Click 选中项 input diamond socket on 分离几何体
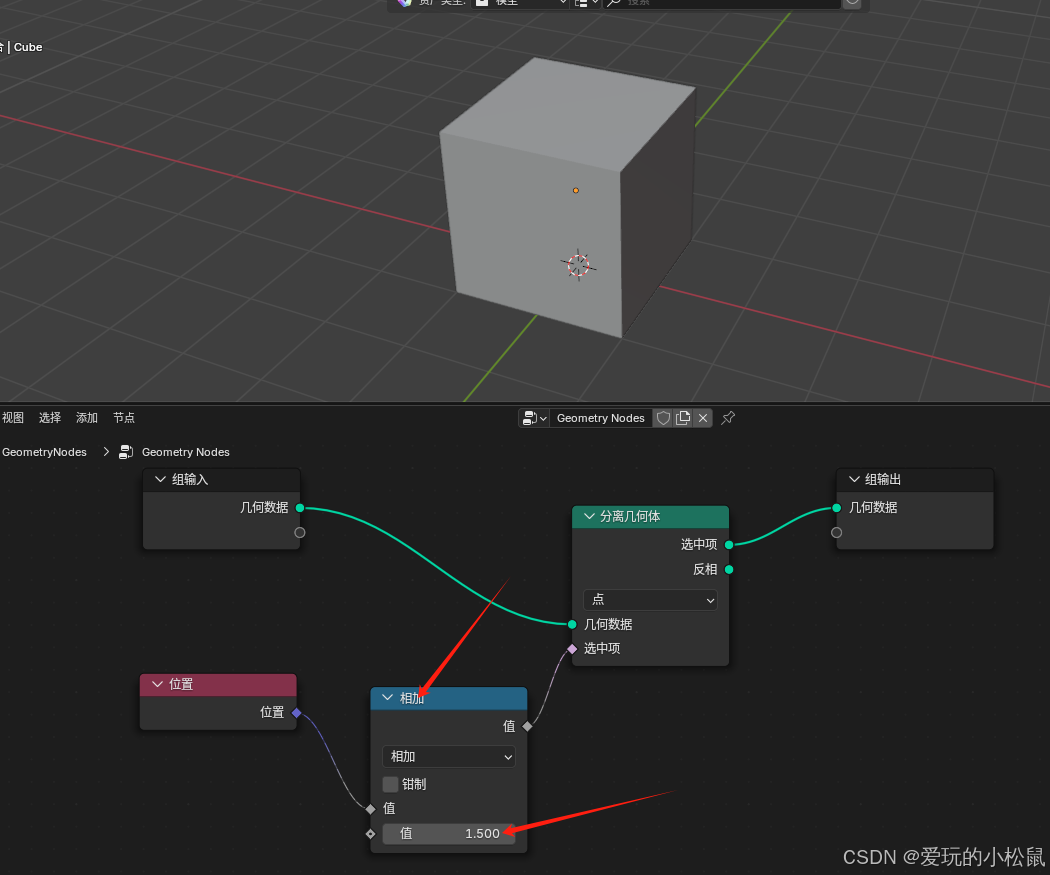This screenshot has width=1050, height=875. click(572, 648)
